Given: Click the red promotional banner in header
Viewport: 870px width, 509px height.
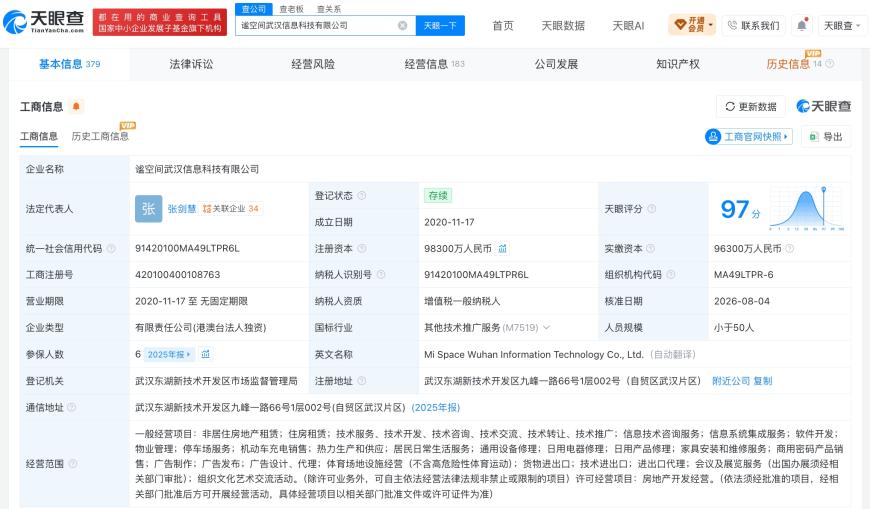Looking at the screenshot, I should click(x=160, y=22).
